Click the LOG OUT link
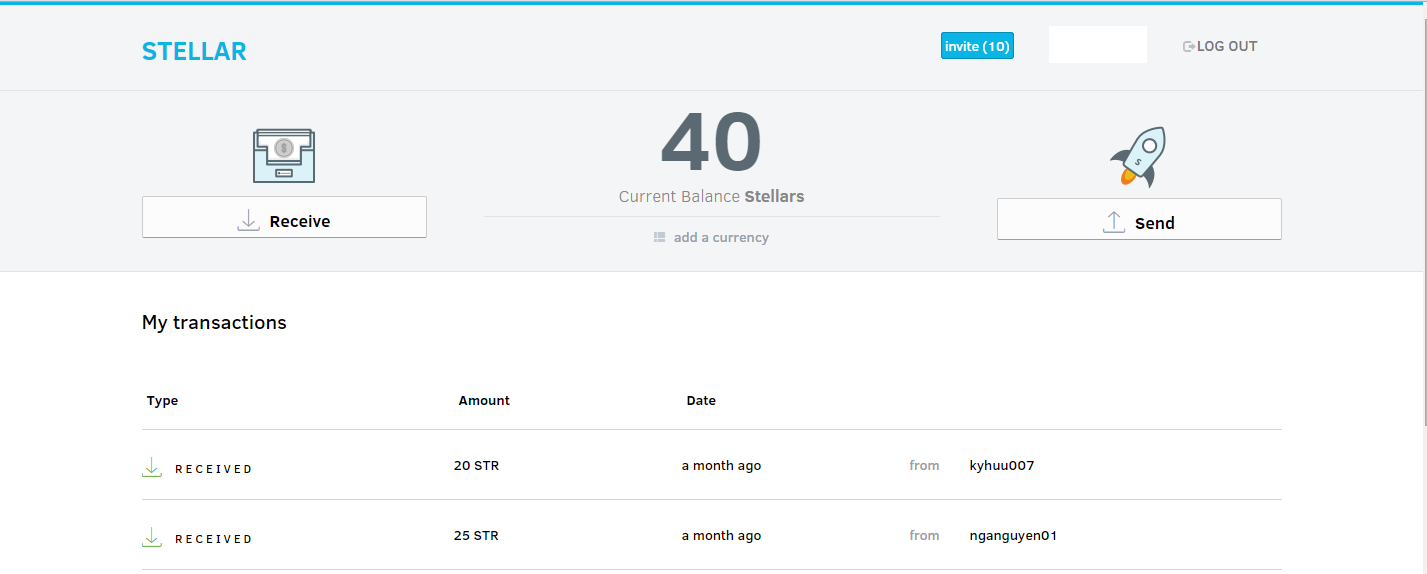 point(1226,46)
